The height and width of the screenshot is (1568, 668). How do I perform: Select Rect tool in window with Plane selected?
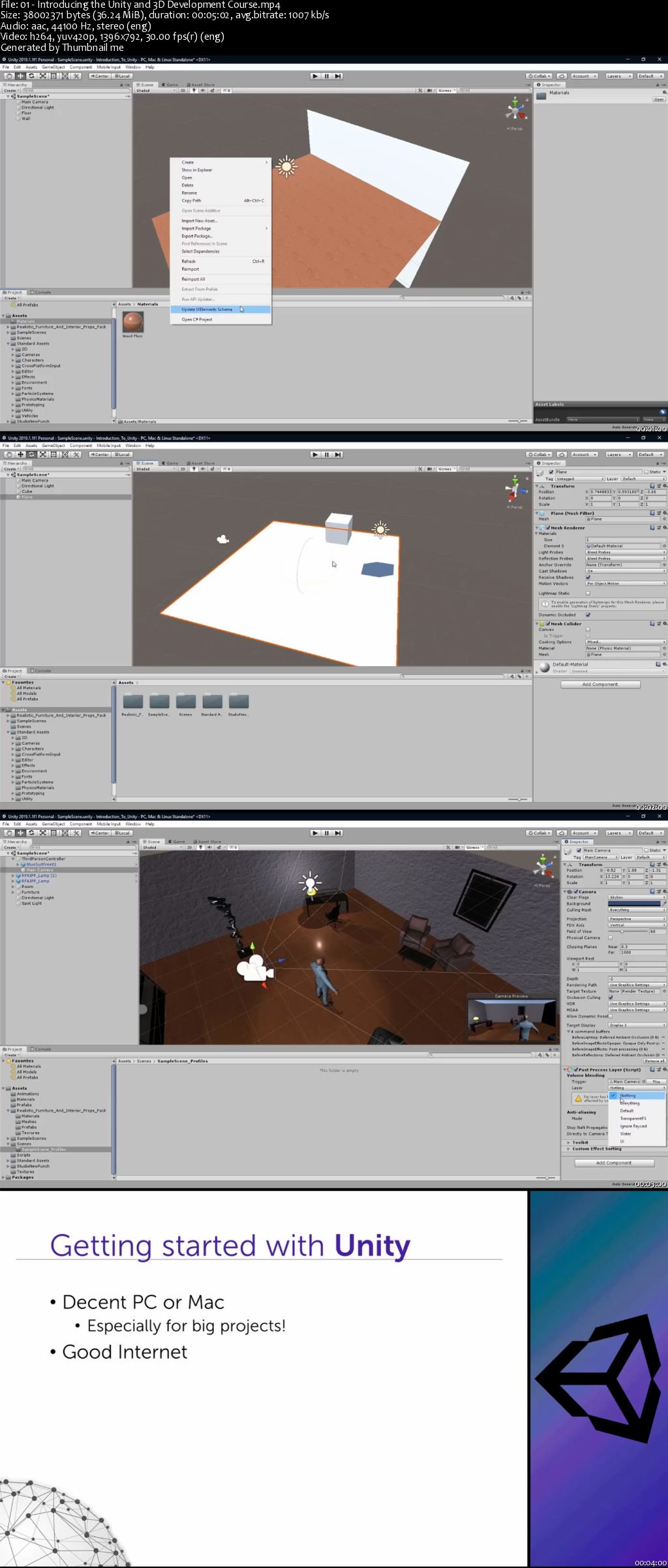click(53, 454)
